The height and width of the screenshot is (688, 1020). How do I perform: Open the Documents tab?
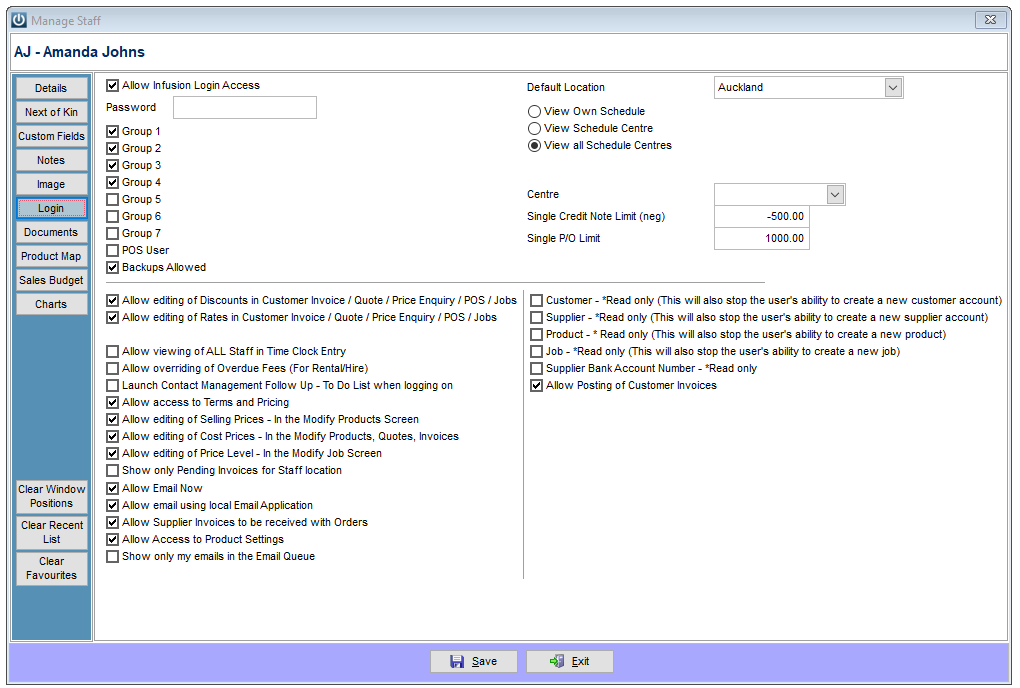pyautogui.click(x=51, y=233)
